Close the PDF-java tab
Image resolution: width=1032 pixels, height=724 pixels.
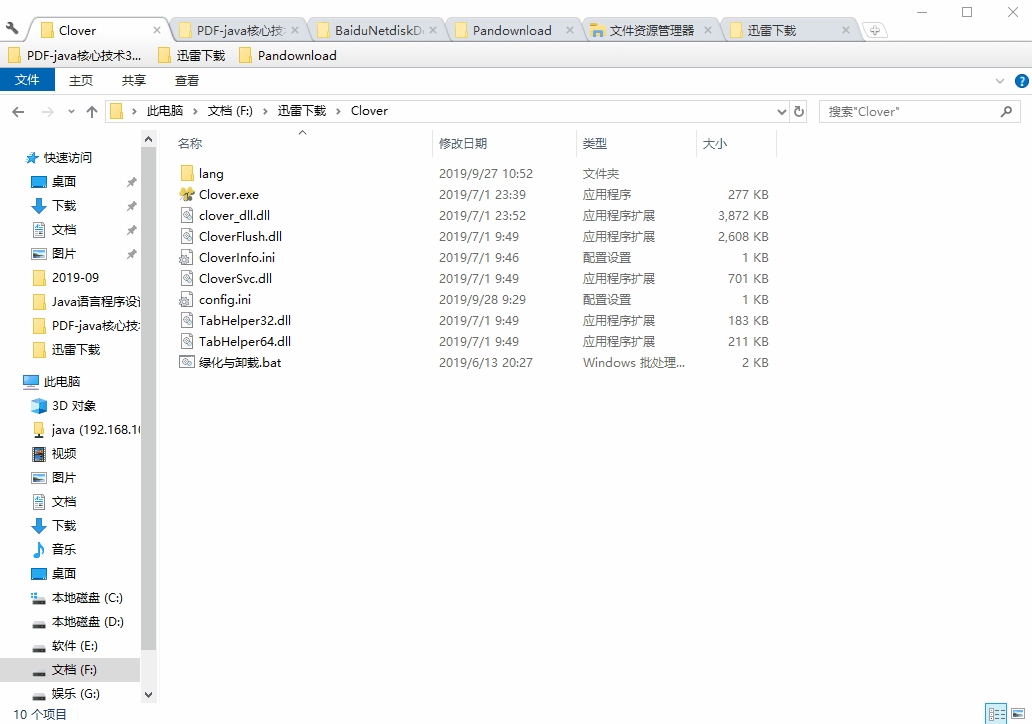(x=295, y=30)
